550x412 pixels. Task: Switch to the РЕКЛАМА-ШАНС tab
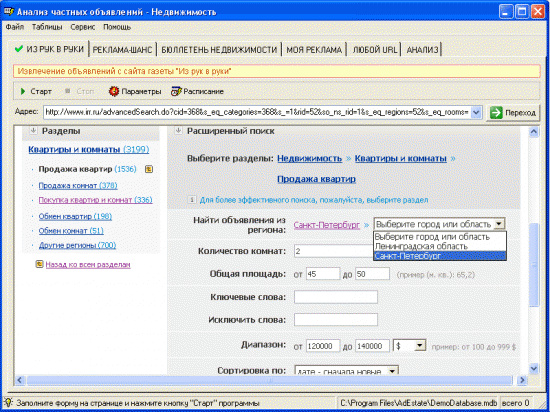122,50
